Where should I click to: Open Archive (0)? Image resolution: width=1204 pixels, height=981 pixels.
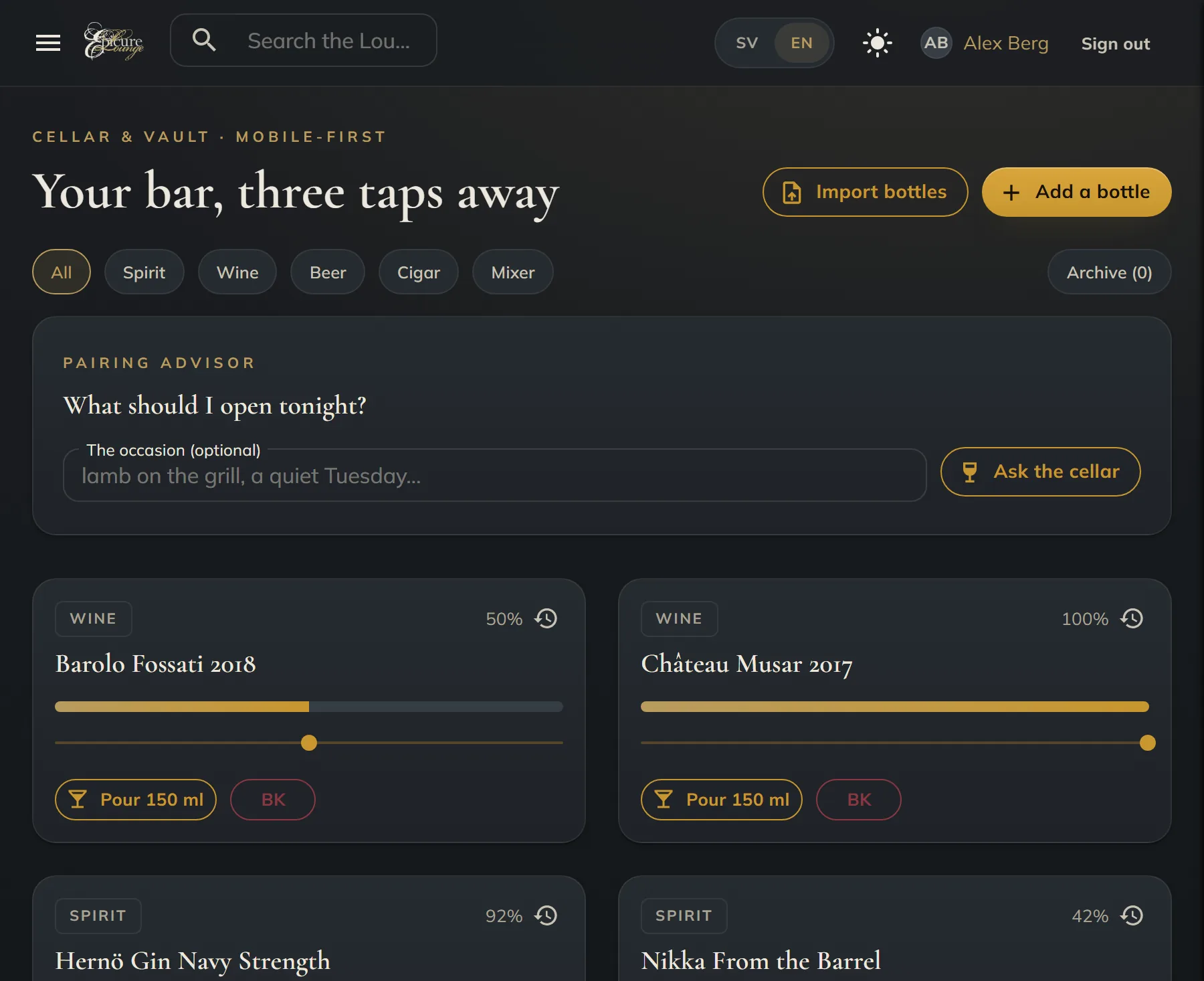click(x=1109, y=272)
